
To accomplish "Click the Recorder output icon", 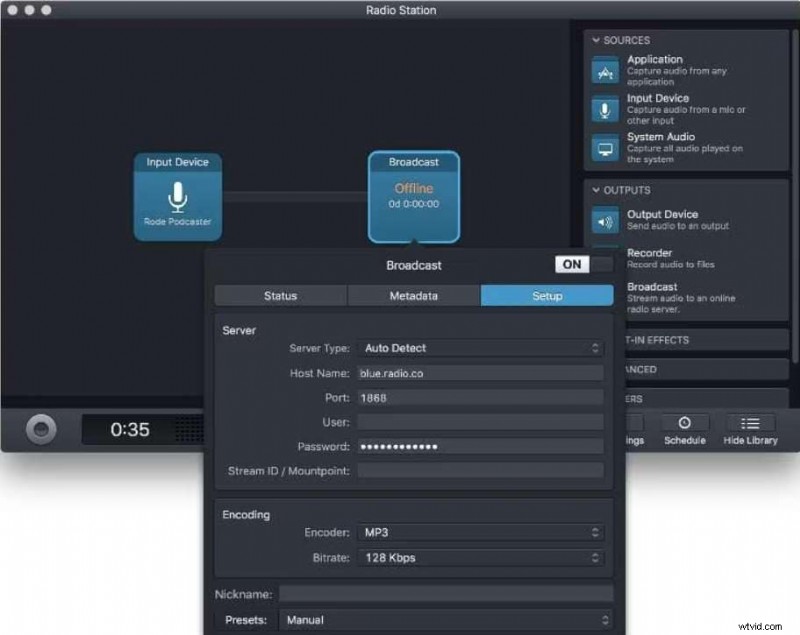I will coord(604,258).
